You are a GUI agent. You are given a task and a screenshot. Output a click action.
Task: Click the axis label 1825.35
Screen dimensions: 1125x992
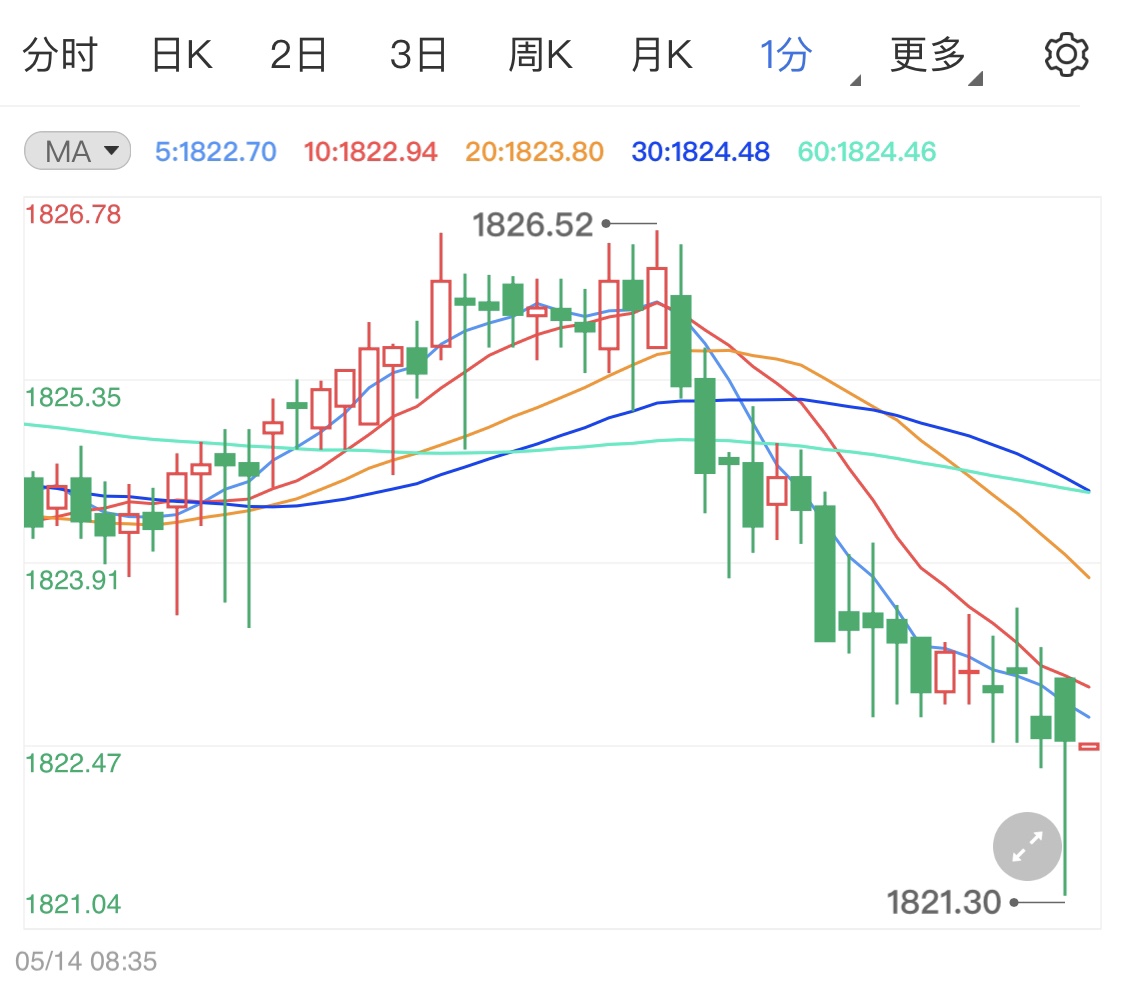pyautogui.click(x=73, y=397)
